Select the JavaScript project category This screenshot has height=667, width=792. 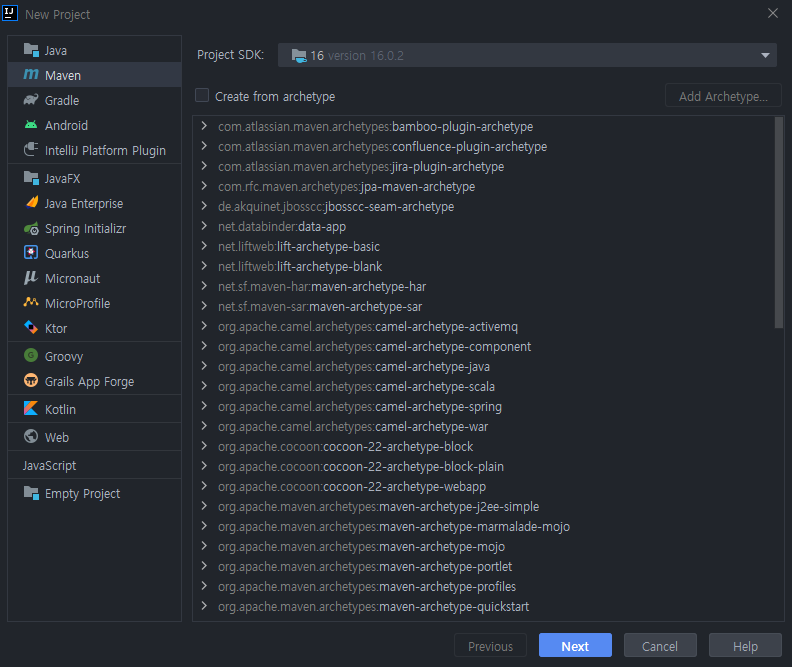point(50,466)
